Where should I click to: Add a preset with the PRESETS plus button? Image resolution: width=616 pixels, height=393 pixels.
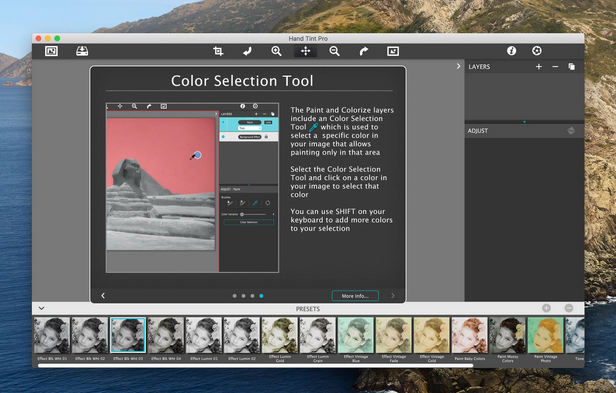click(x=546, y=309)
